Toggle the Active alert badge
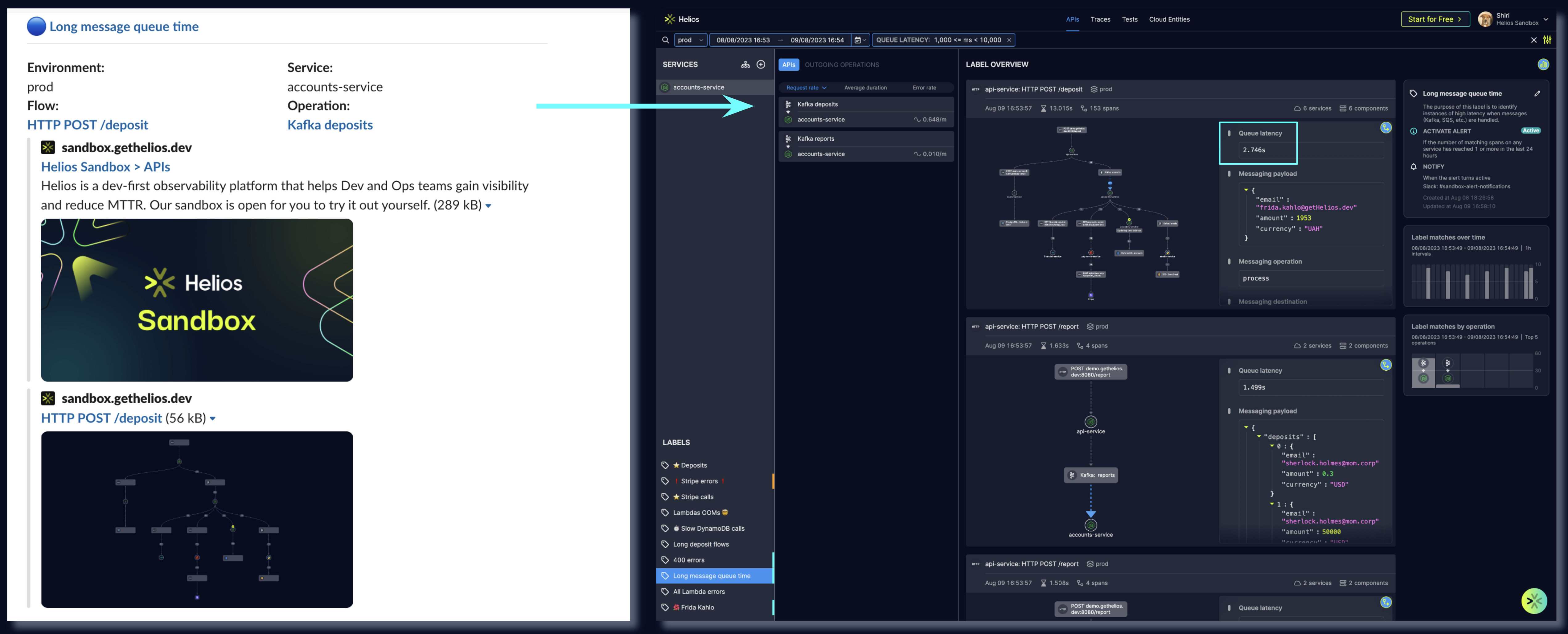 point(1530,131)
